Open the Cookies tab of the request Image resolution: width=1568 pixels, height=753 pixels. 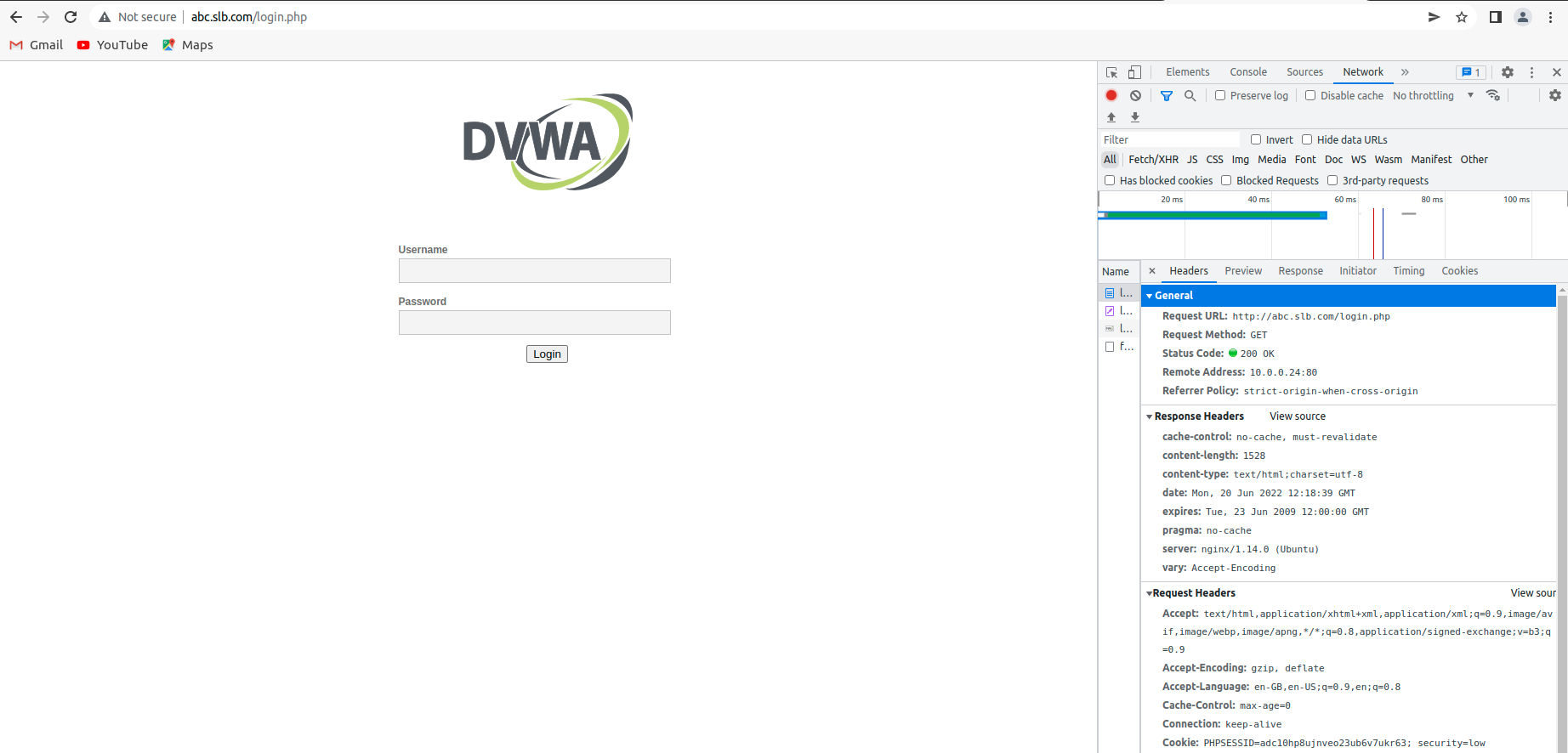(x=1459, y=271)
